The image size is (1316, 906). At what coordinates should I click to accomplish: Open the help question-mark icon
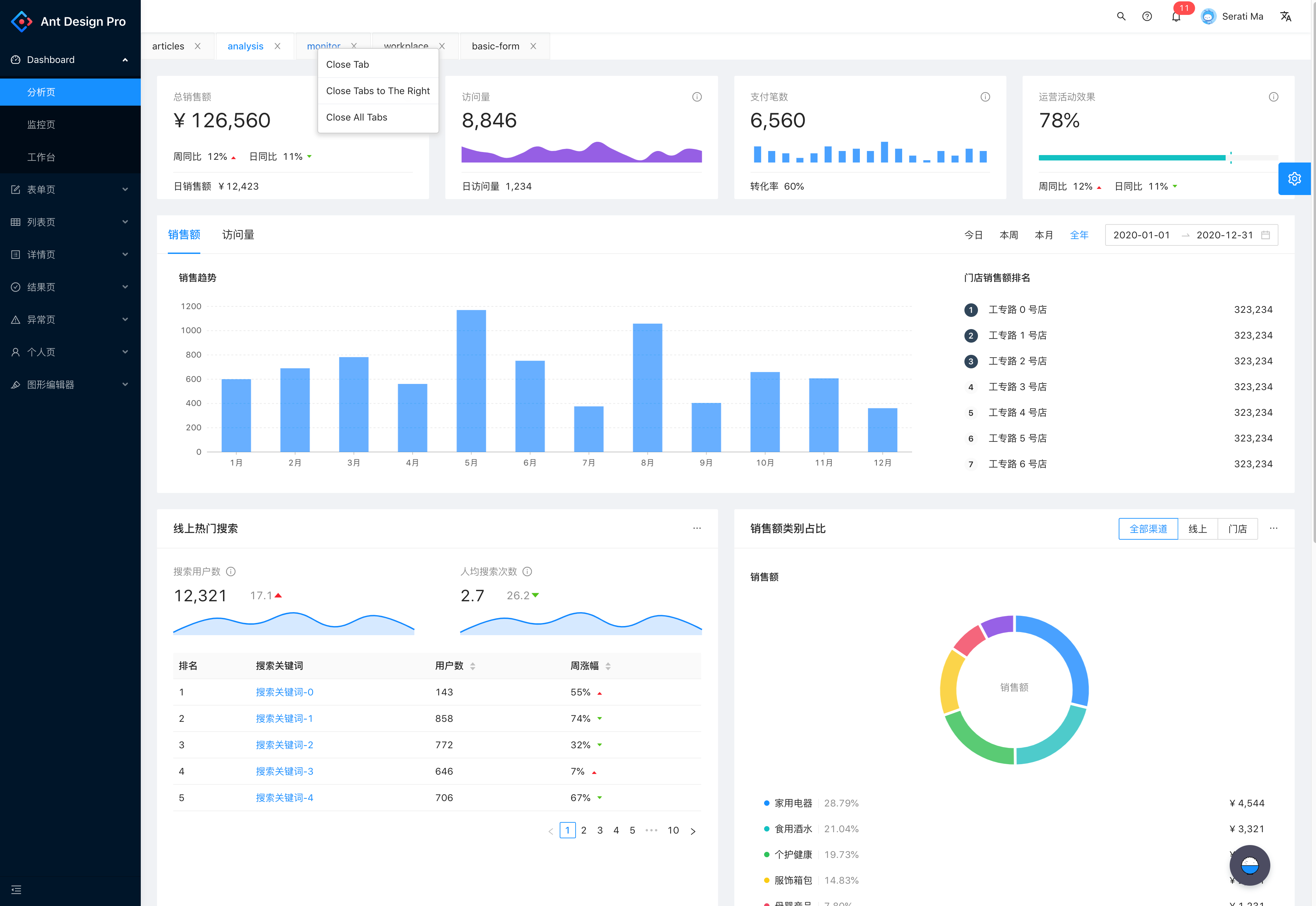tap(1147, 17)
